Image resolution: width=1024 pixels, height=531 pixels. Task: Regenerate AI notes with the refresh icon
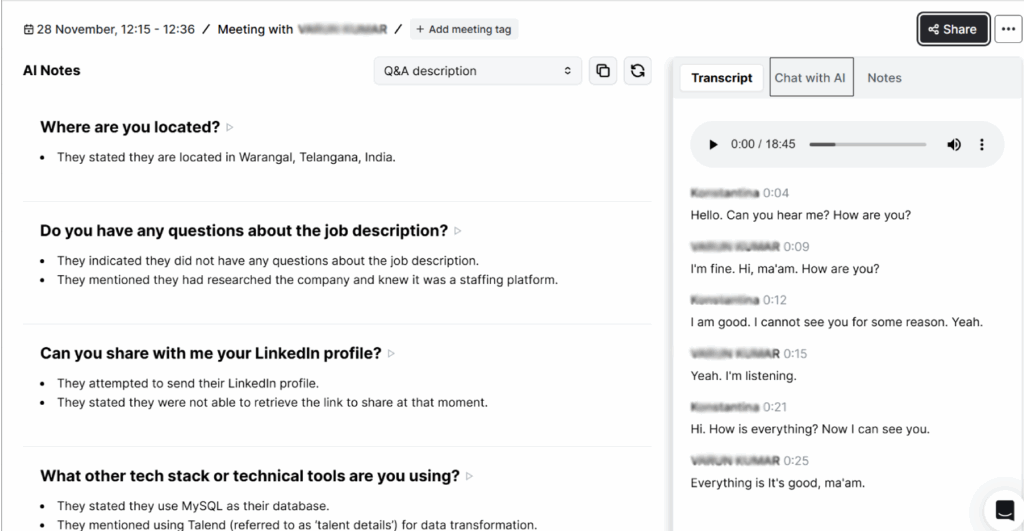[x=637, y=71]
